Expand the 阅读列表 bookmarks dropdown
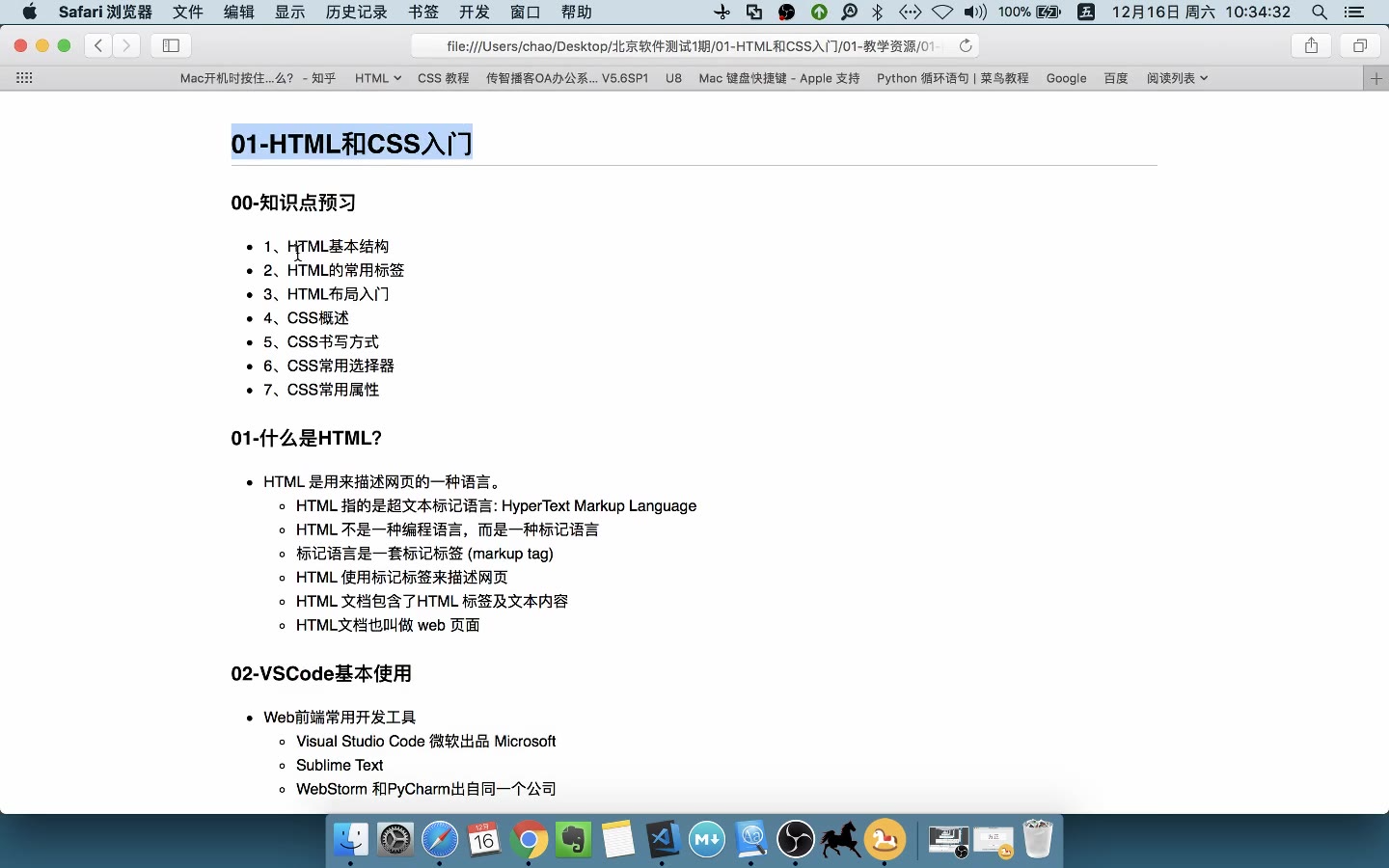 [x=1177, y=78]
